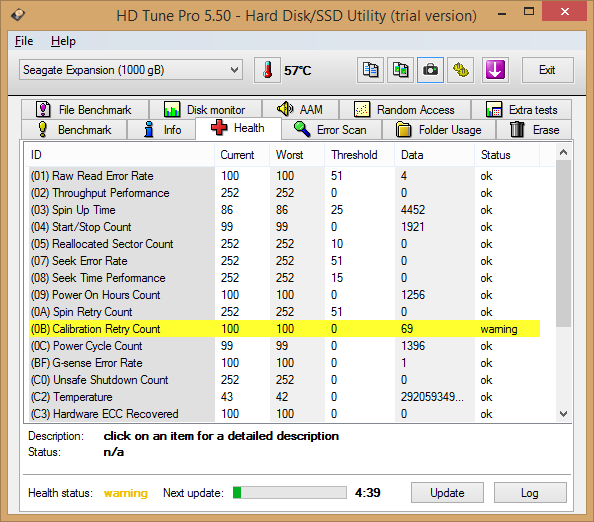The height and width of the screenshot is (522, 594).
Task: Select the Spin Retry Count row
Action: [x=284, y=312]
